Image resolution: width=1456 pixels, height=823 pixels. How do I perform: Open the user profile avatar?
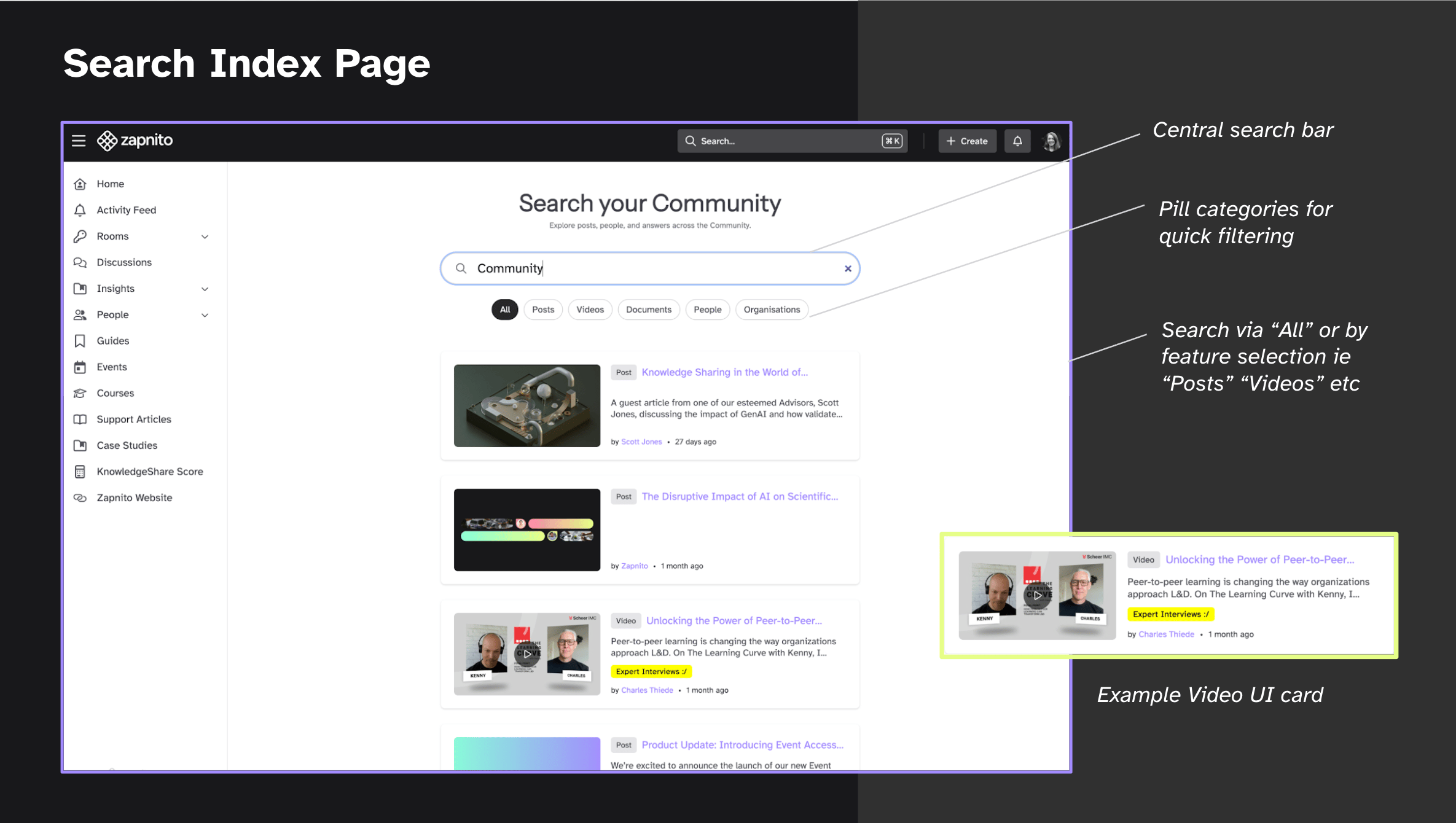coord(1051,141)
